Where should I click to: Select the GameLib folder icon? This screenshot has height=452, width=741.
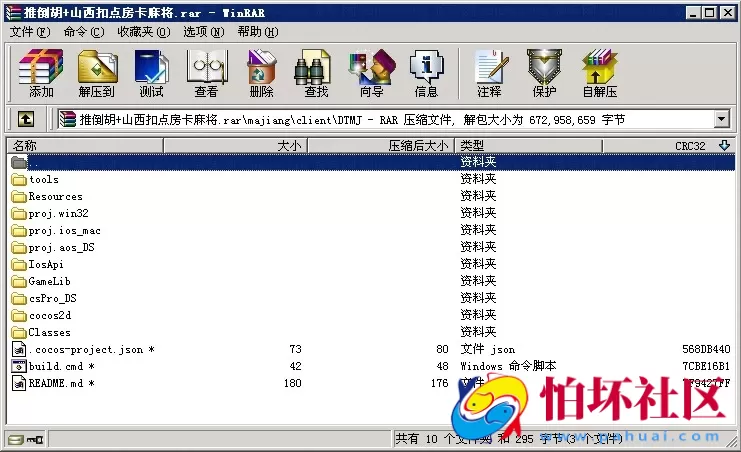(x=19, y=282)
